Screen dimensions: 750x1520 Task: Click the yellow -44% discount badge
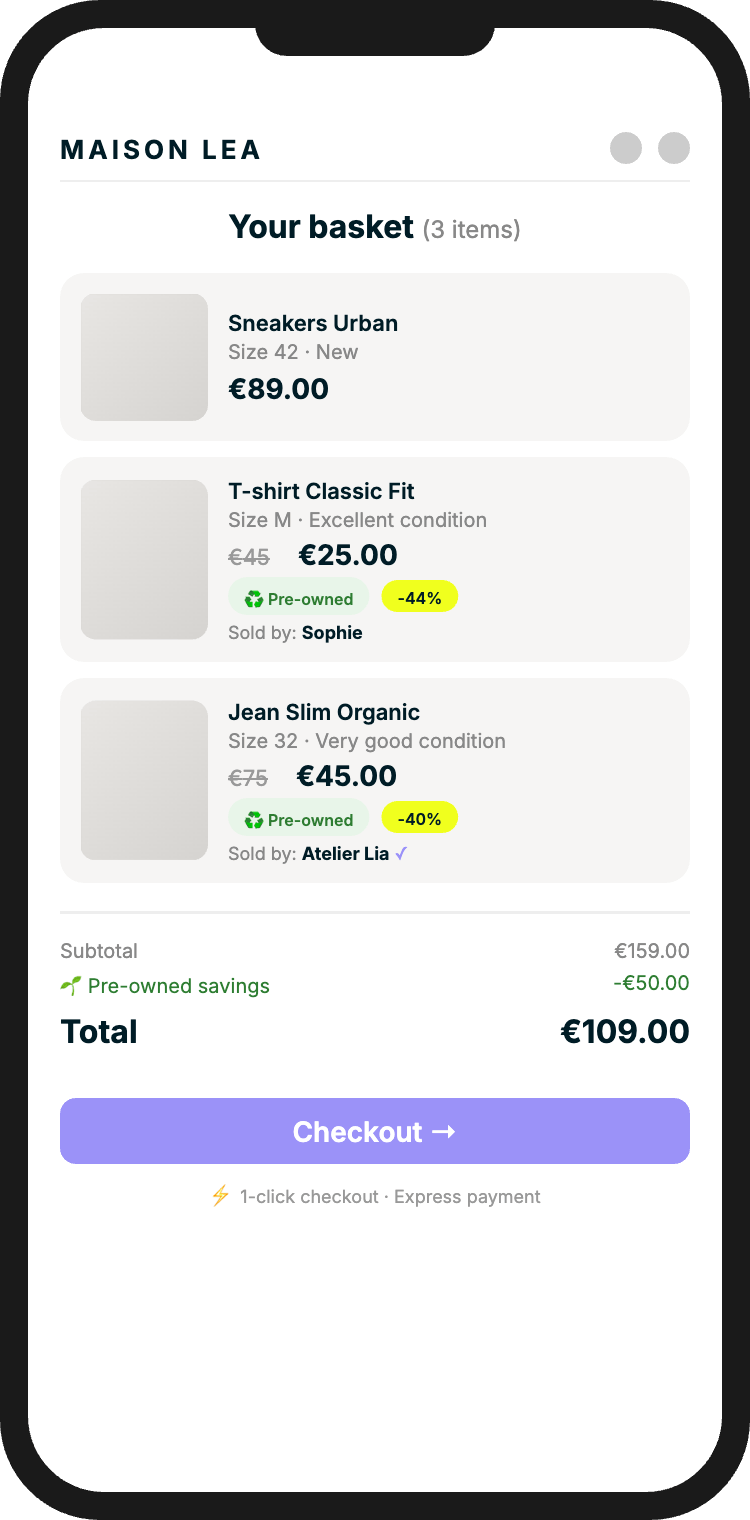[x=419, y=598]
